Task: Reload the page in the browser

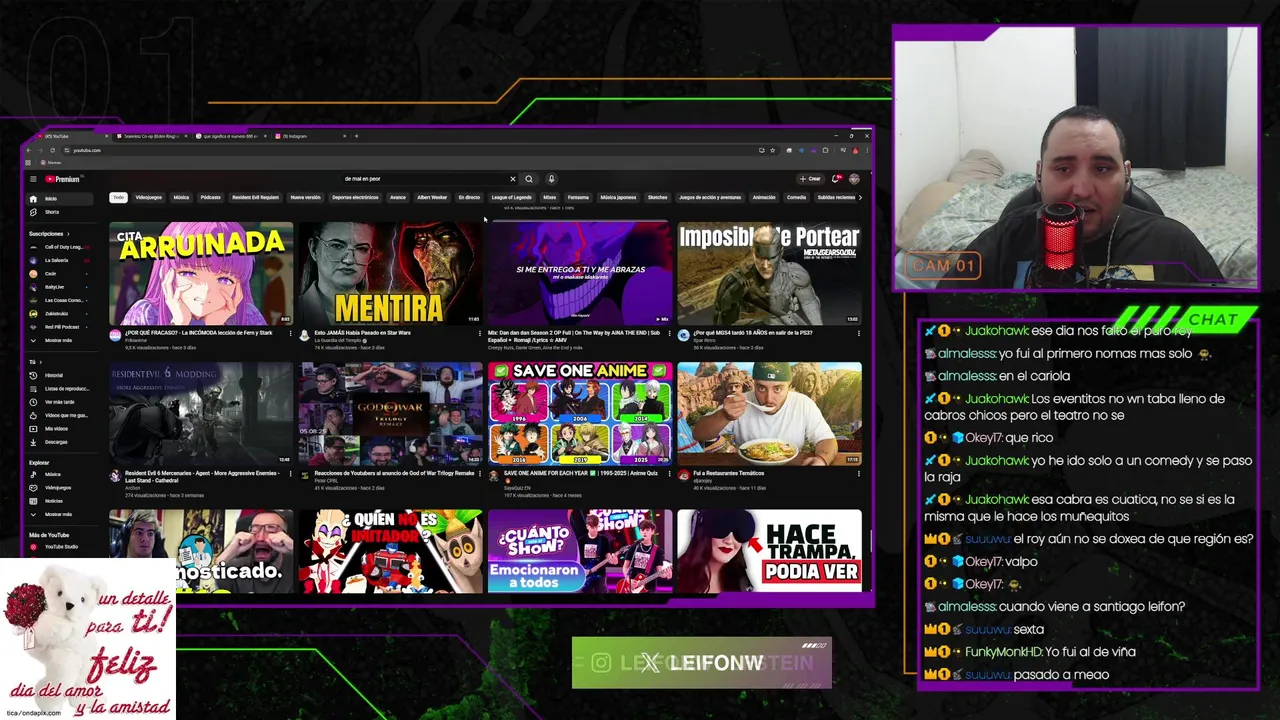Action: click(x=53, y=150)
